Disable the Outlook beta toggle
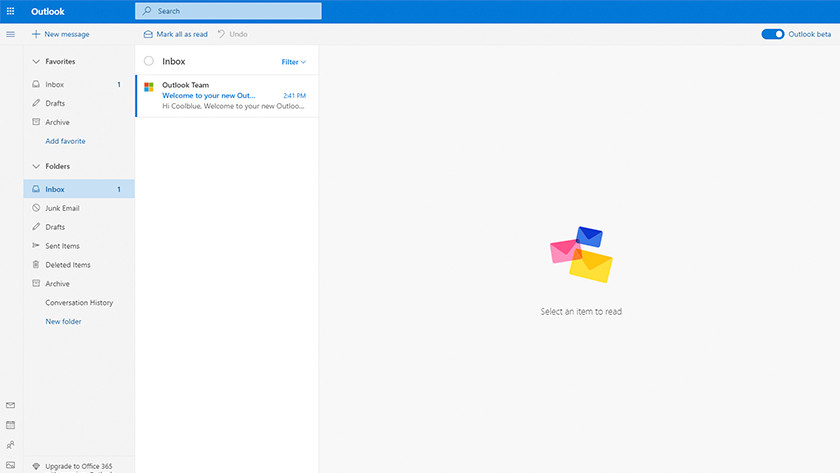840x473 pixels. [x=772, y=34]
